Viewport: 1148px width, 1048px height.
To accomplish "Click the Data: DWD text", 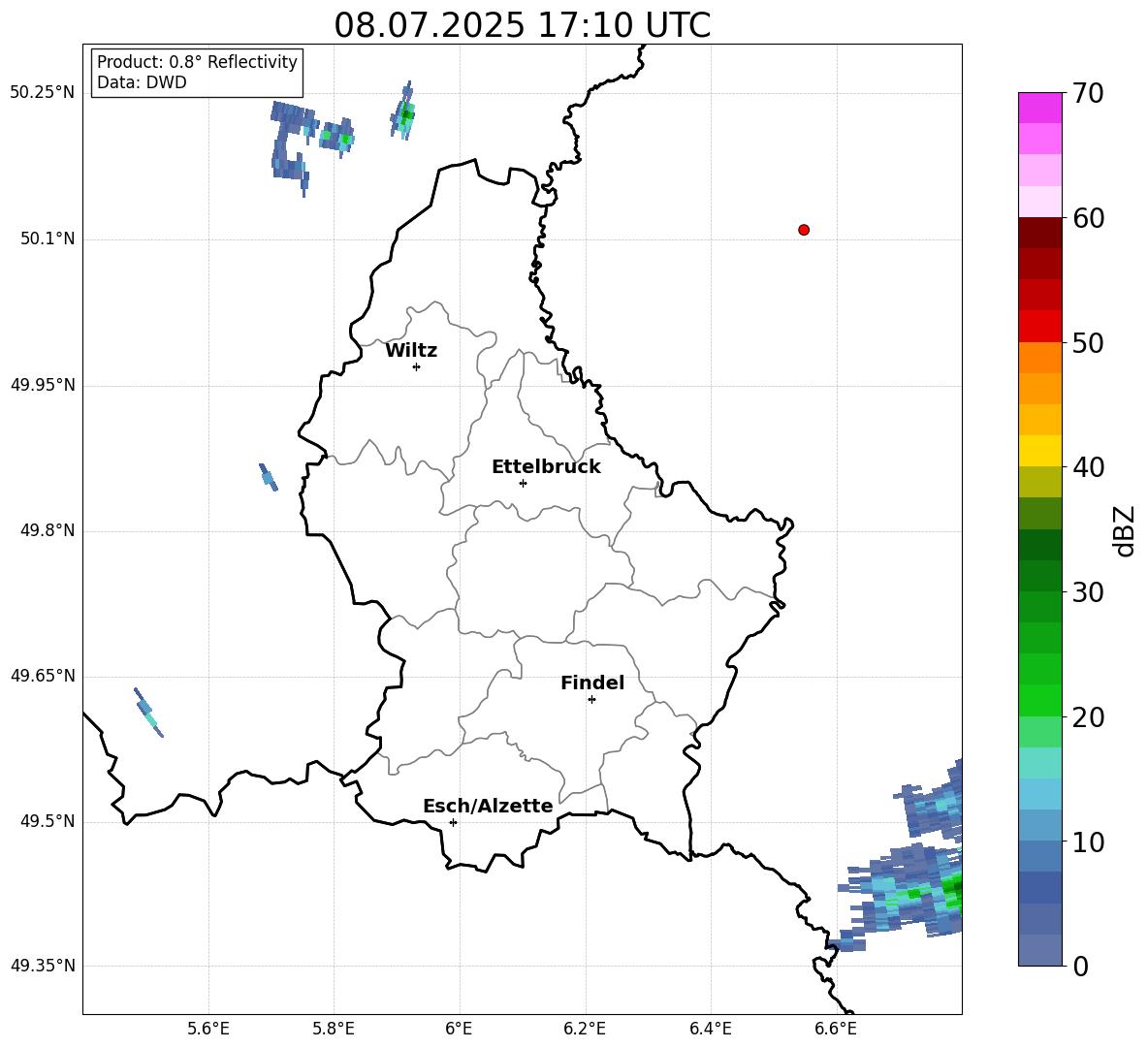I will click(142, 82).
